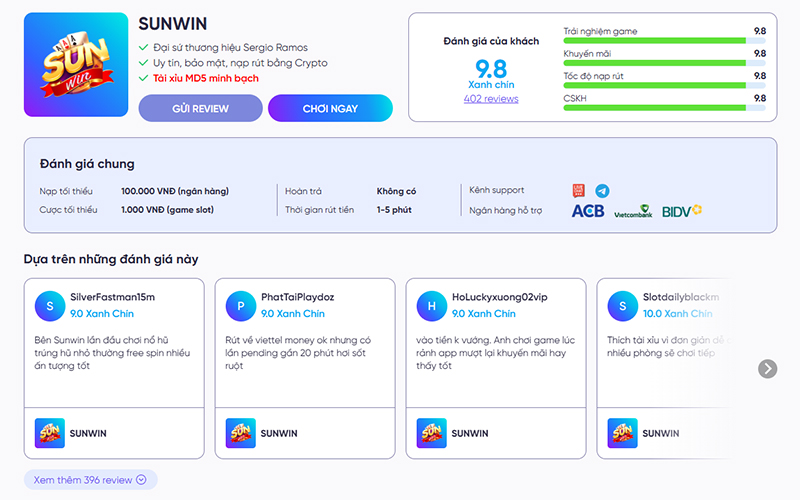The image size is (800, 500).
Task: Click the CSKH rating bar
Action: (x=664, y=108)
